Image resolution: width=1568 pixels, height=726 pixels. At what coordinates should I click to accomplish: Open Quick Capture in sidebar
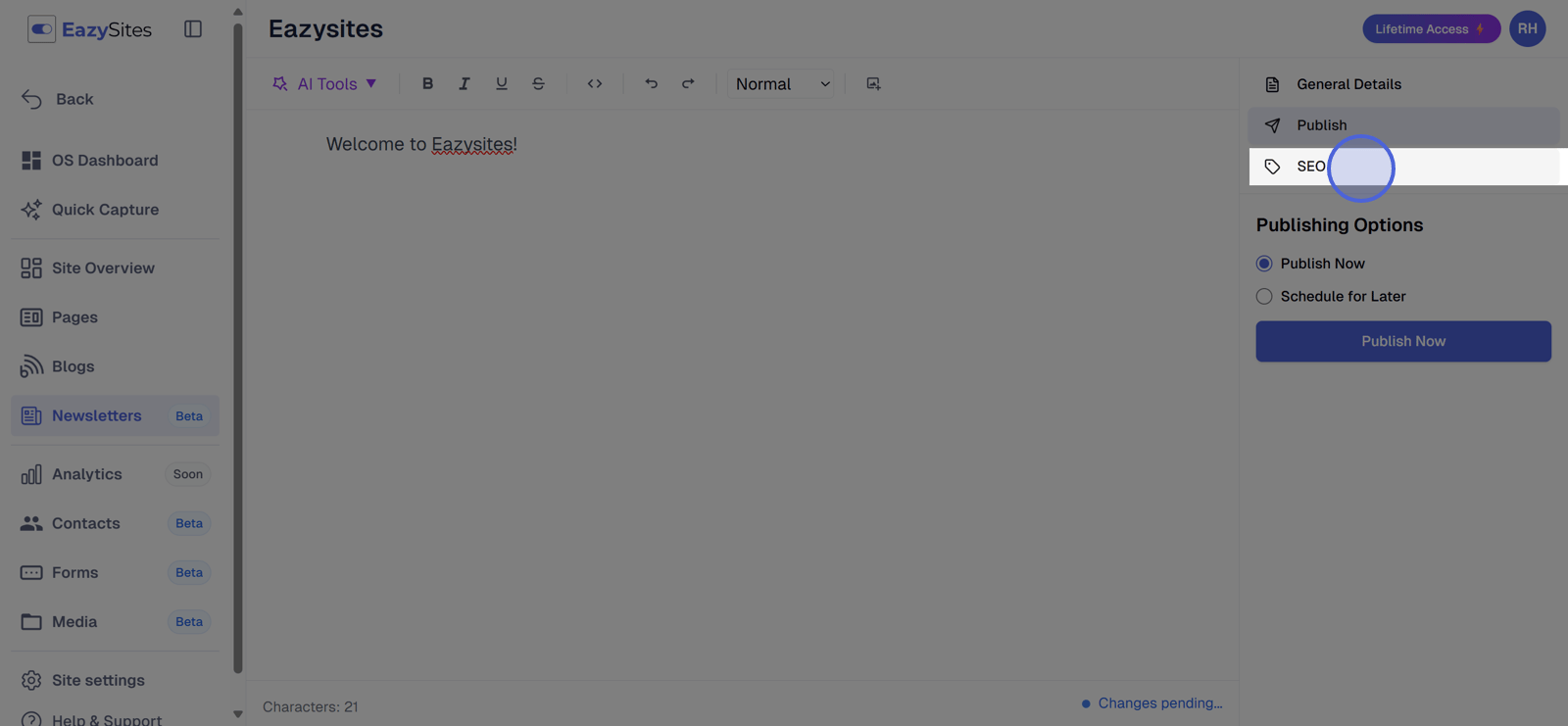click(115, 210)
